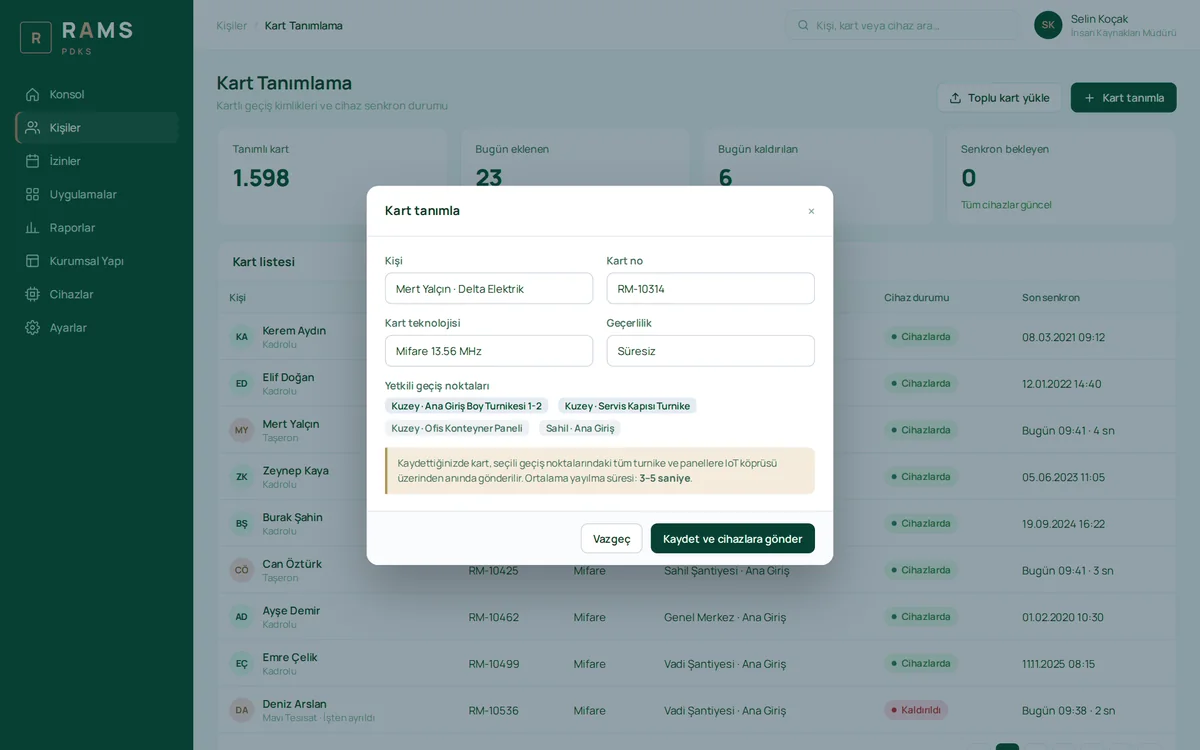Click the name Ayşe Demir in the list
Screen dimensions: 1200x750
click(291, 611)
